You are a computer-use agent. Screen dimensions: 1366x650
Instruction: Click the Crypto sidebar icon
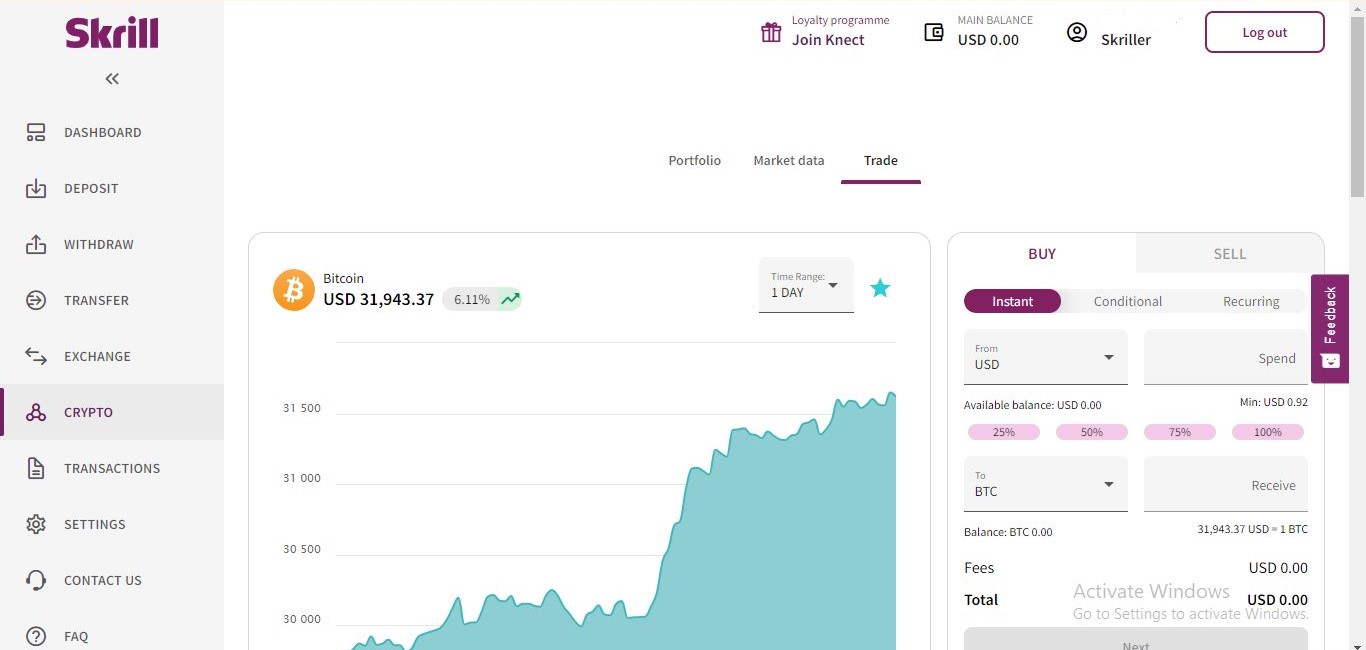click(x=36, y=412)
